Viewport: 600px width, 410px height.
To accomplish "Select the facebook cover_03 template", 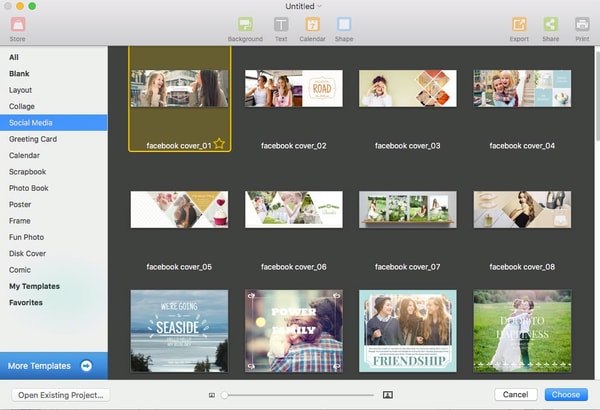I will tap(408, 88).
